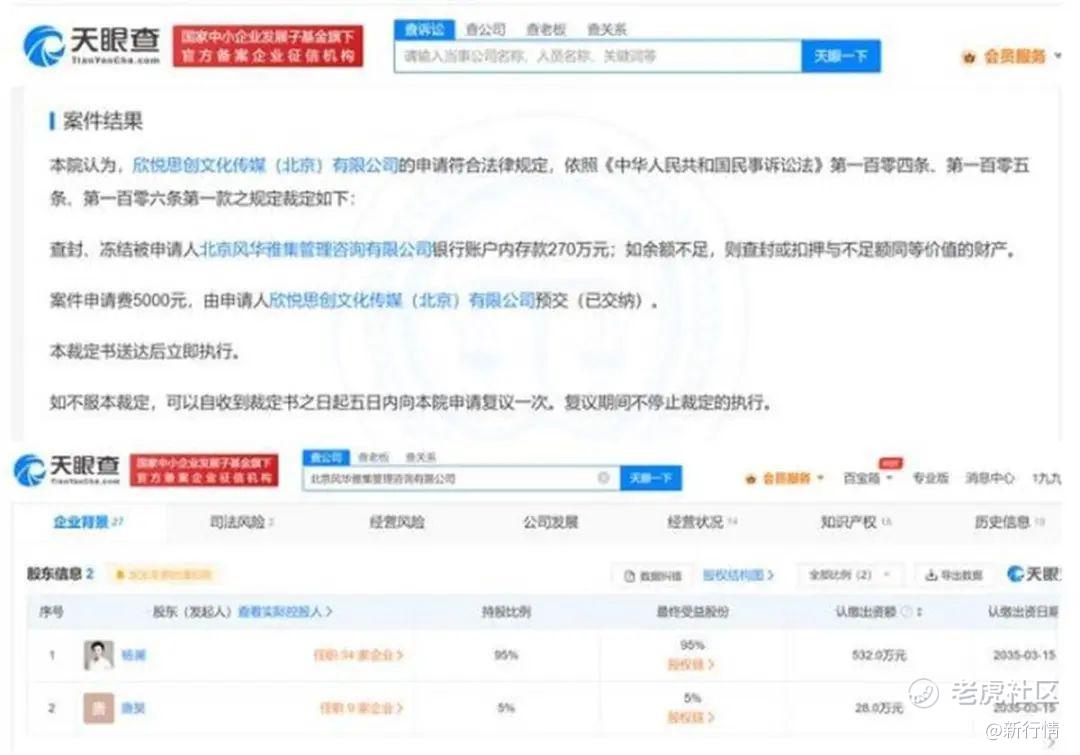The width and height of the screenshot is (1080, 755).
Task: Focus the search field containing 北京风华雅集管理咨询有限公司
Action: (x=461, y=478)
